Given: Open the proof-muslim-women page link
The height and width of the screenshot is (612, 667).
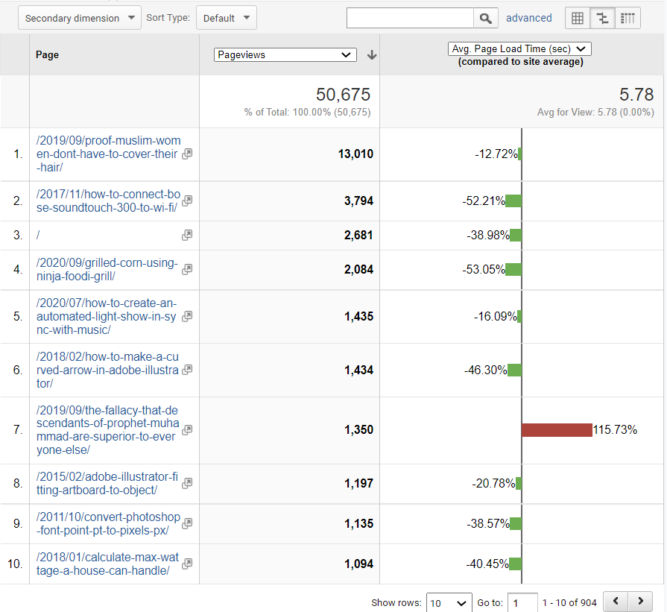Looking at the screenshot, I should coord(108,154).
